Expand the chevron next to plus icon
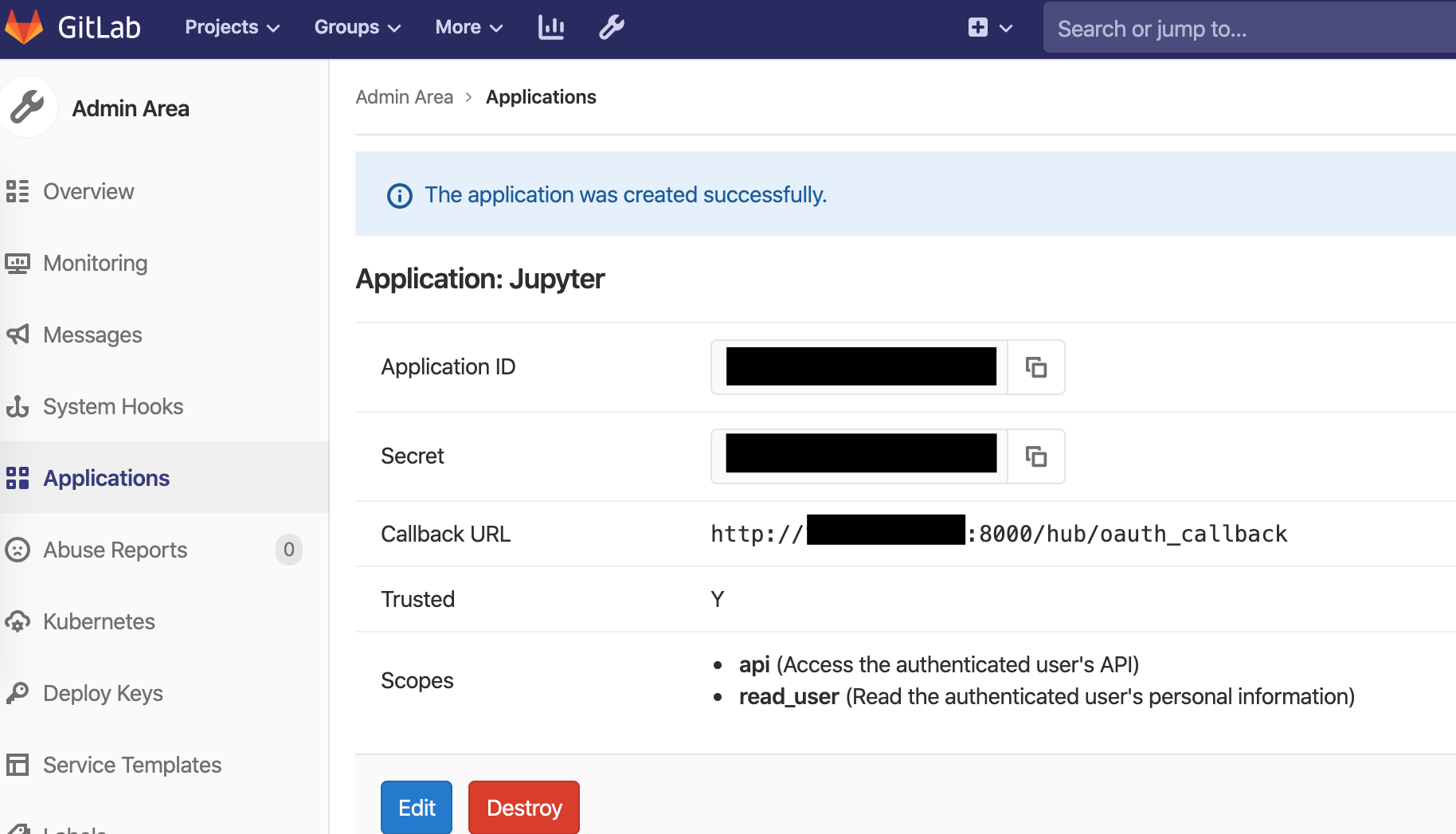Image resolution: width=1456 pixels, height=834 pixels. pyautogui.click(x=1006, y=28)
